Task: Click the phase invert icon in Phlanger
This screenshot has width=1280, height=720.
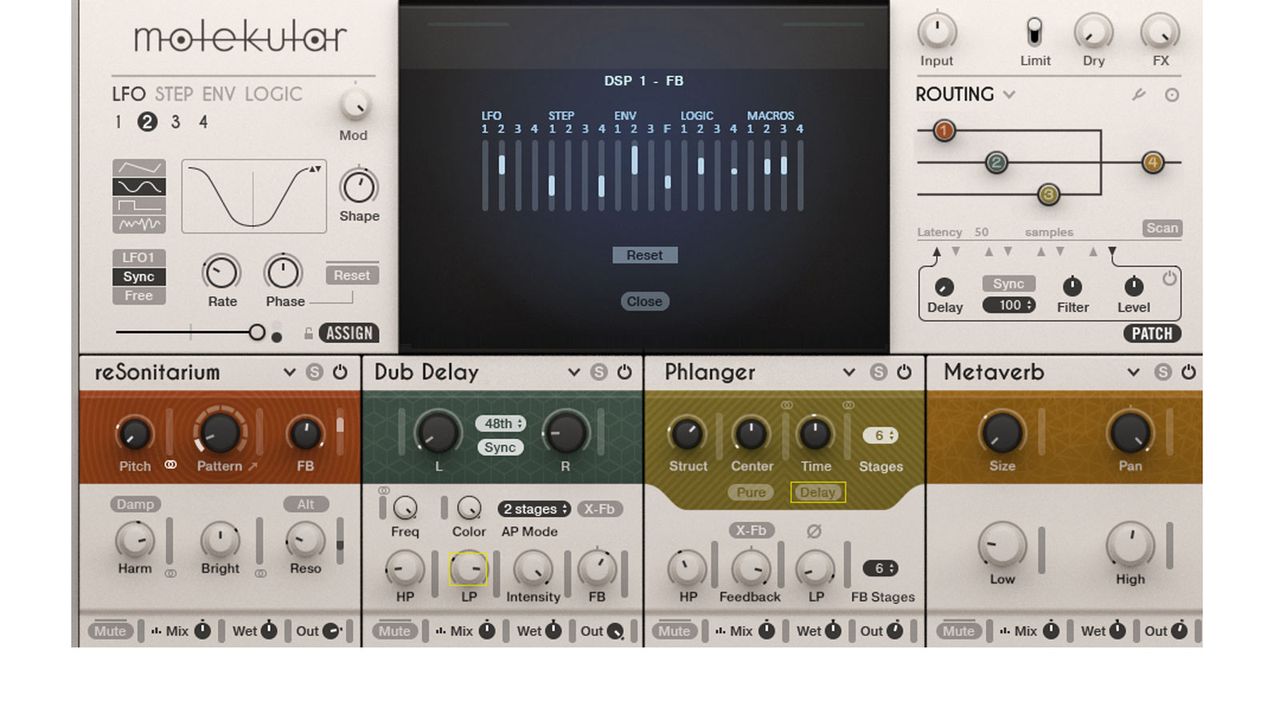Action: coord(814,531)
